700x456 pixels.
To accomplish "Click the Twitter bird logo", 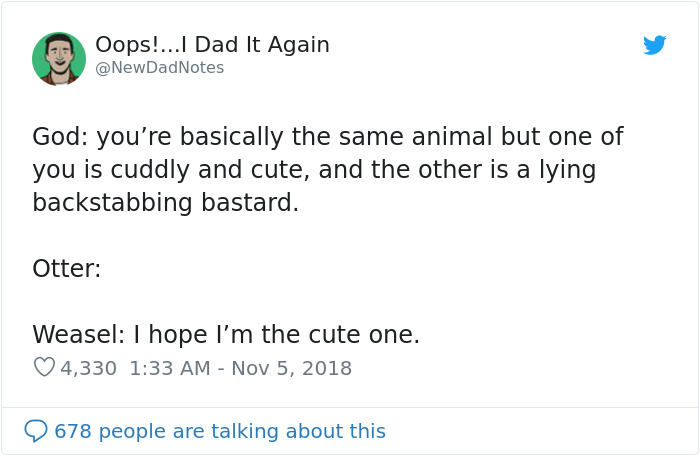I will (x=654, y=45).
